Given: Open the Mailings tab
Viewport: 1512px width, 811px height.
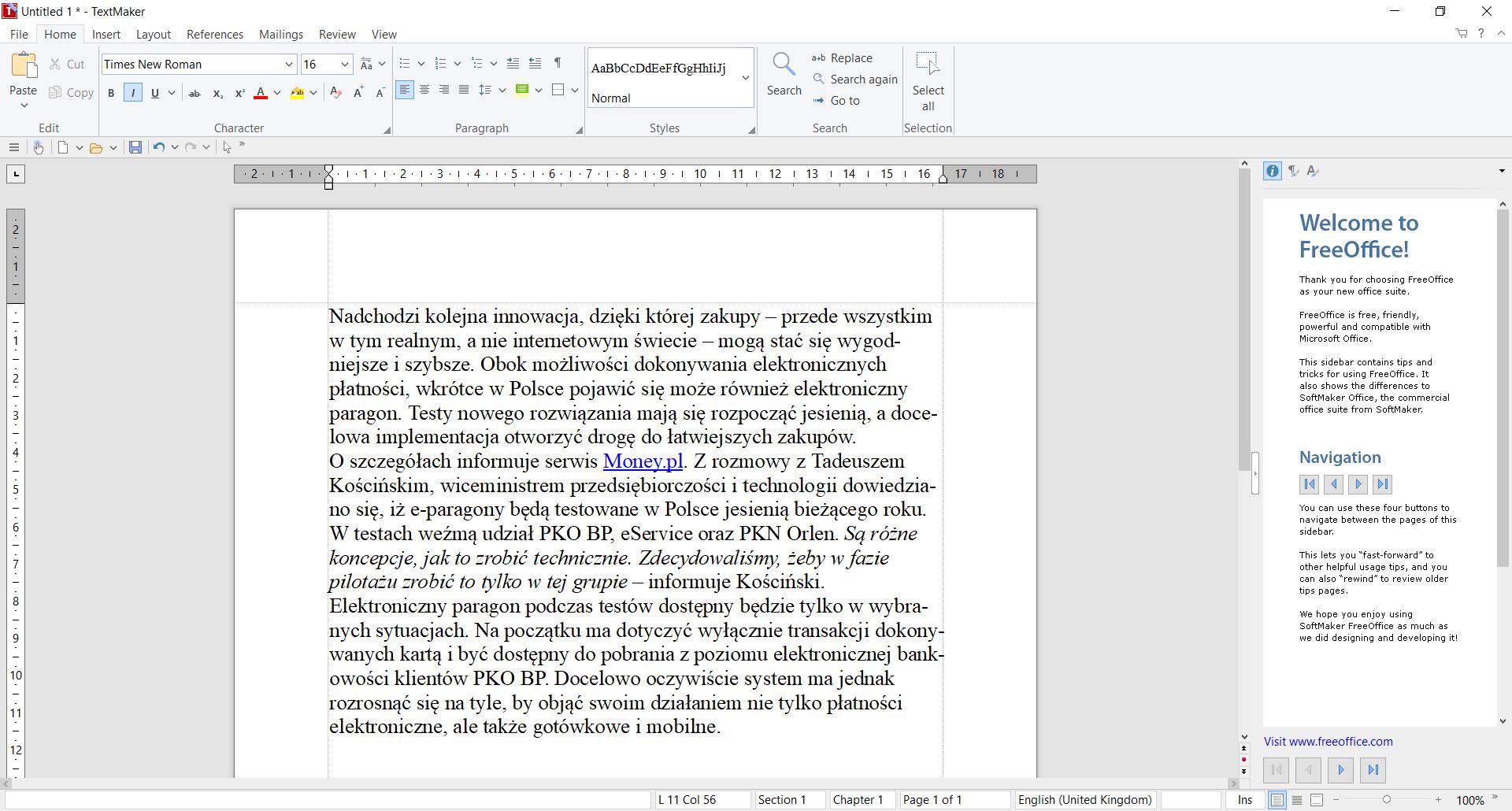Looking at the screenshot, I should (280, 34).
